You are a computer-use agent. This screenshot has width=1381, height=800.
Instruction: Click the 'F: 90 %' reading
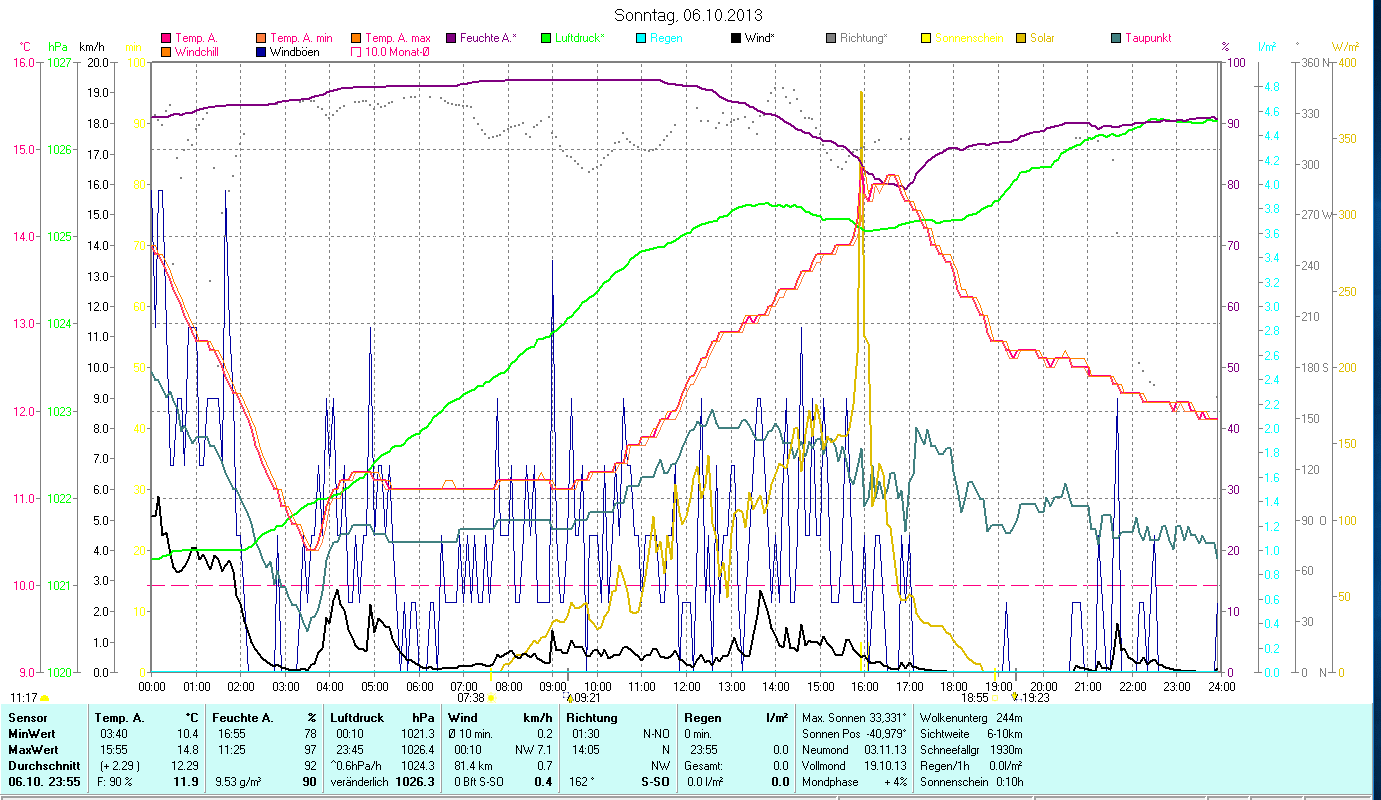[x=116, y=782]
